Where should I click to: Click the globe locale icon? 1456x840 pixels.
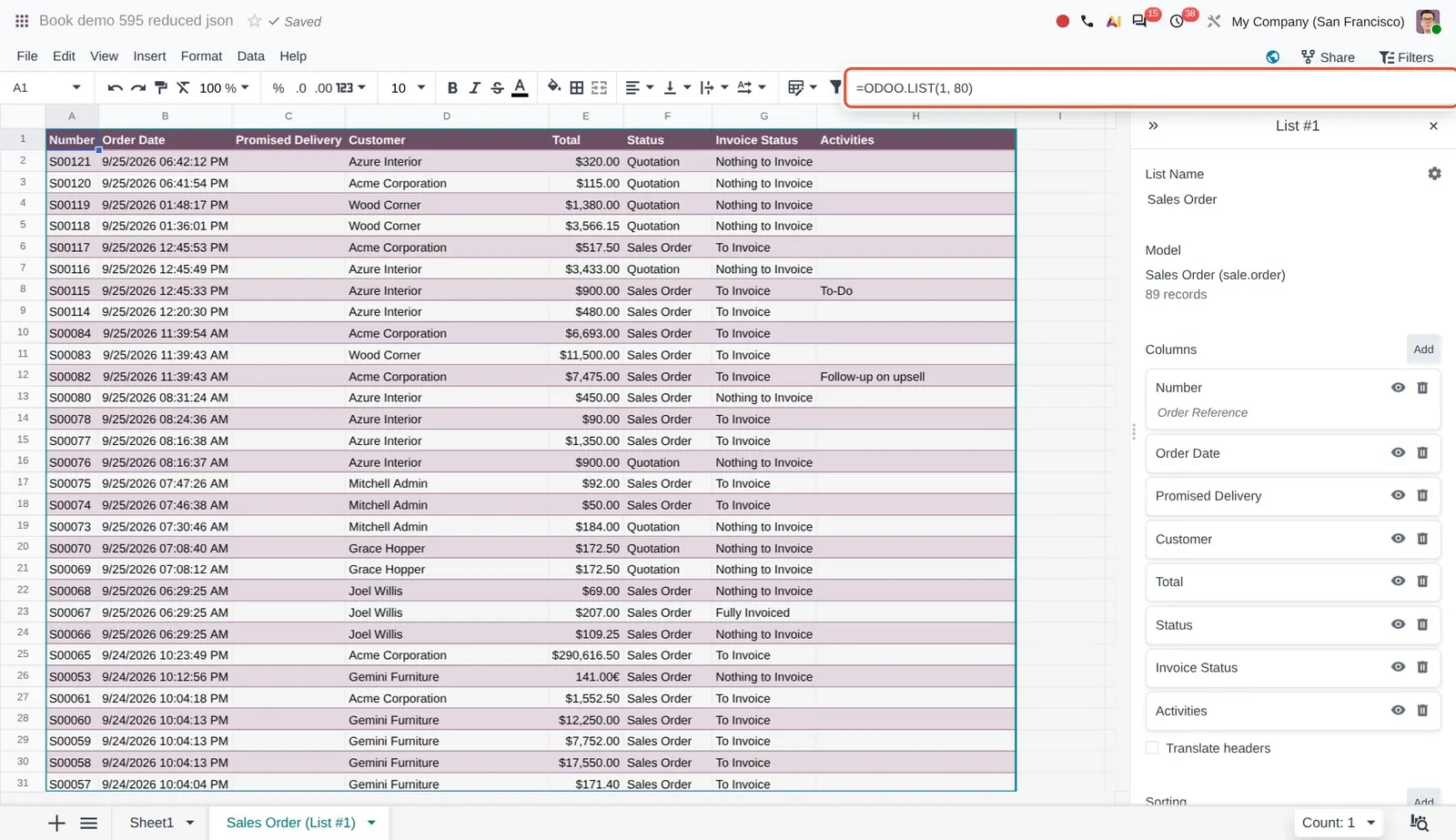[x=1273, y=57]
